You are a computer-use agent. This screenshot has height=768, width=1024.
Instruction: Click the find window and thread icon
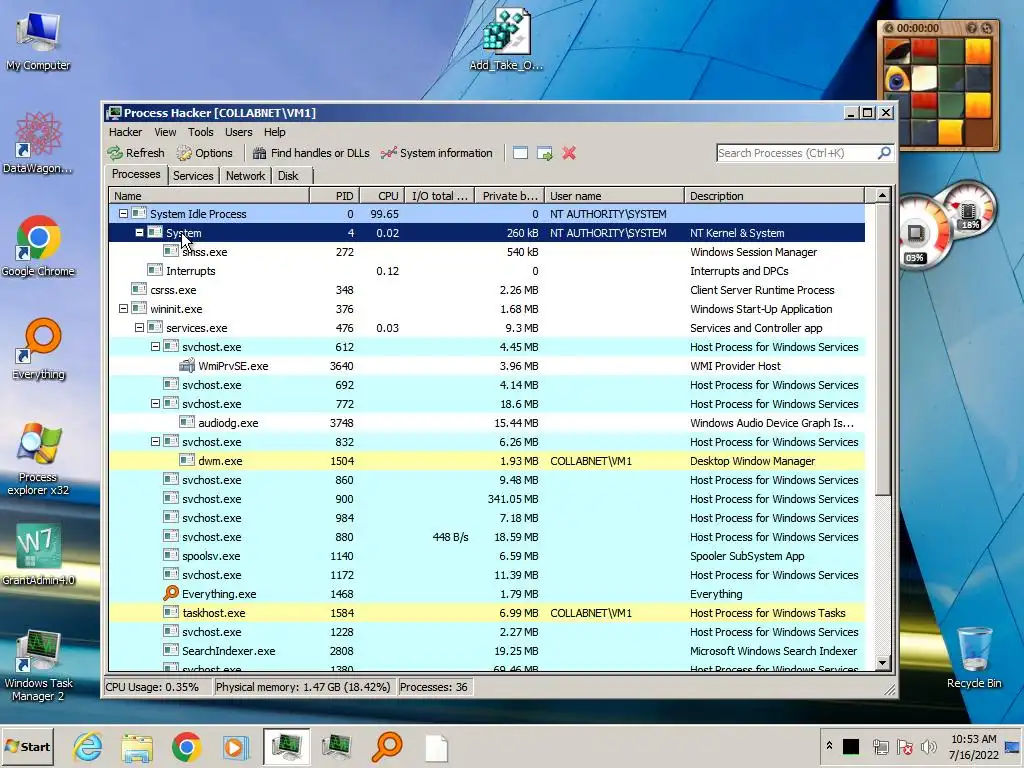coord(545,153)
